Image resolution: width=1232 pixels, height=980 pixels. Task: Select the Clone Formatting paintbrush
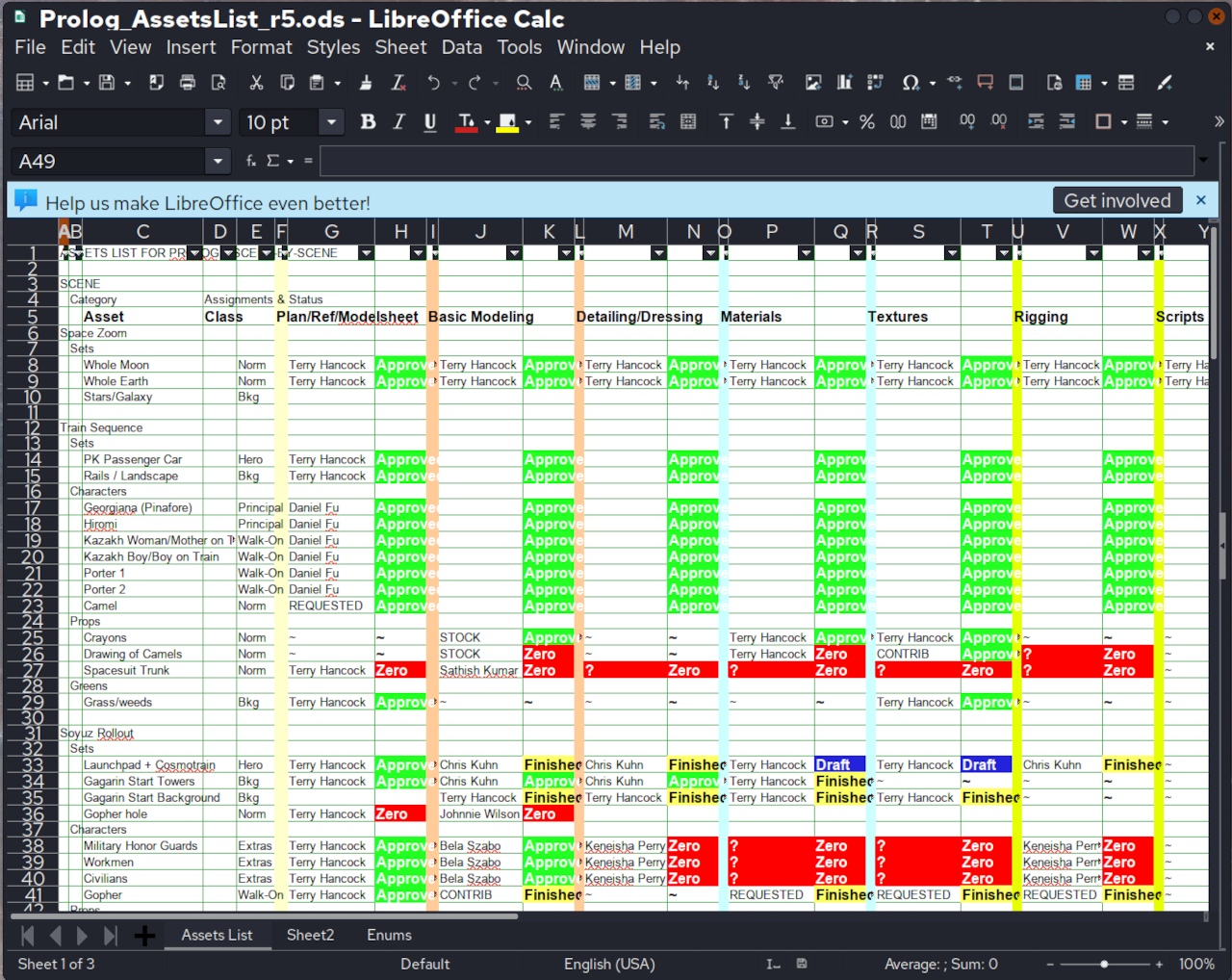pyautogui.click(x=366, y=83)
